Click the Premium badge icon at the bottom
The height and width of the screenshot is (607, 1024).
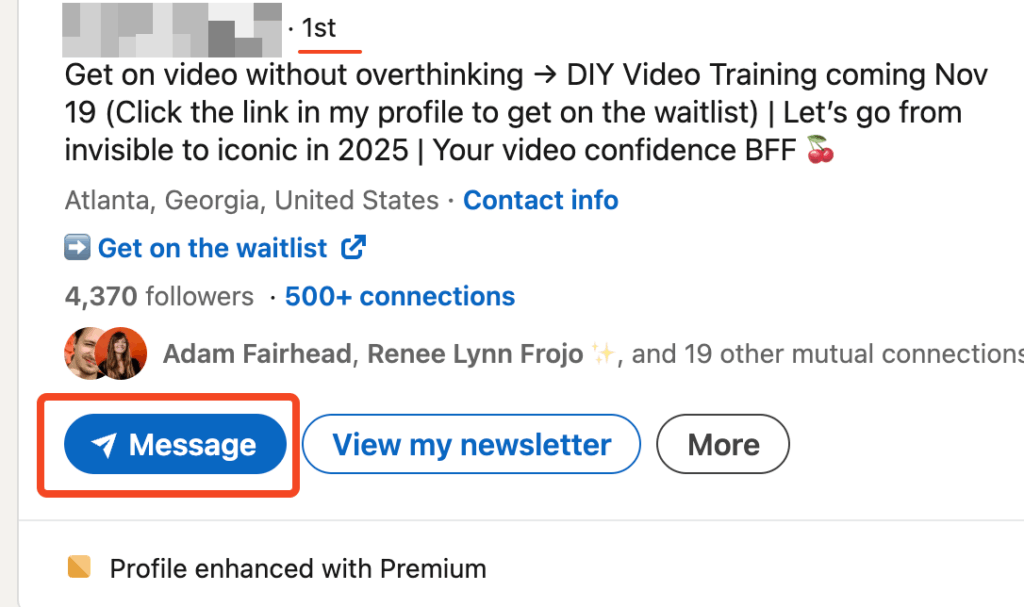(77, 567)
